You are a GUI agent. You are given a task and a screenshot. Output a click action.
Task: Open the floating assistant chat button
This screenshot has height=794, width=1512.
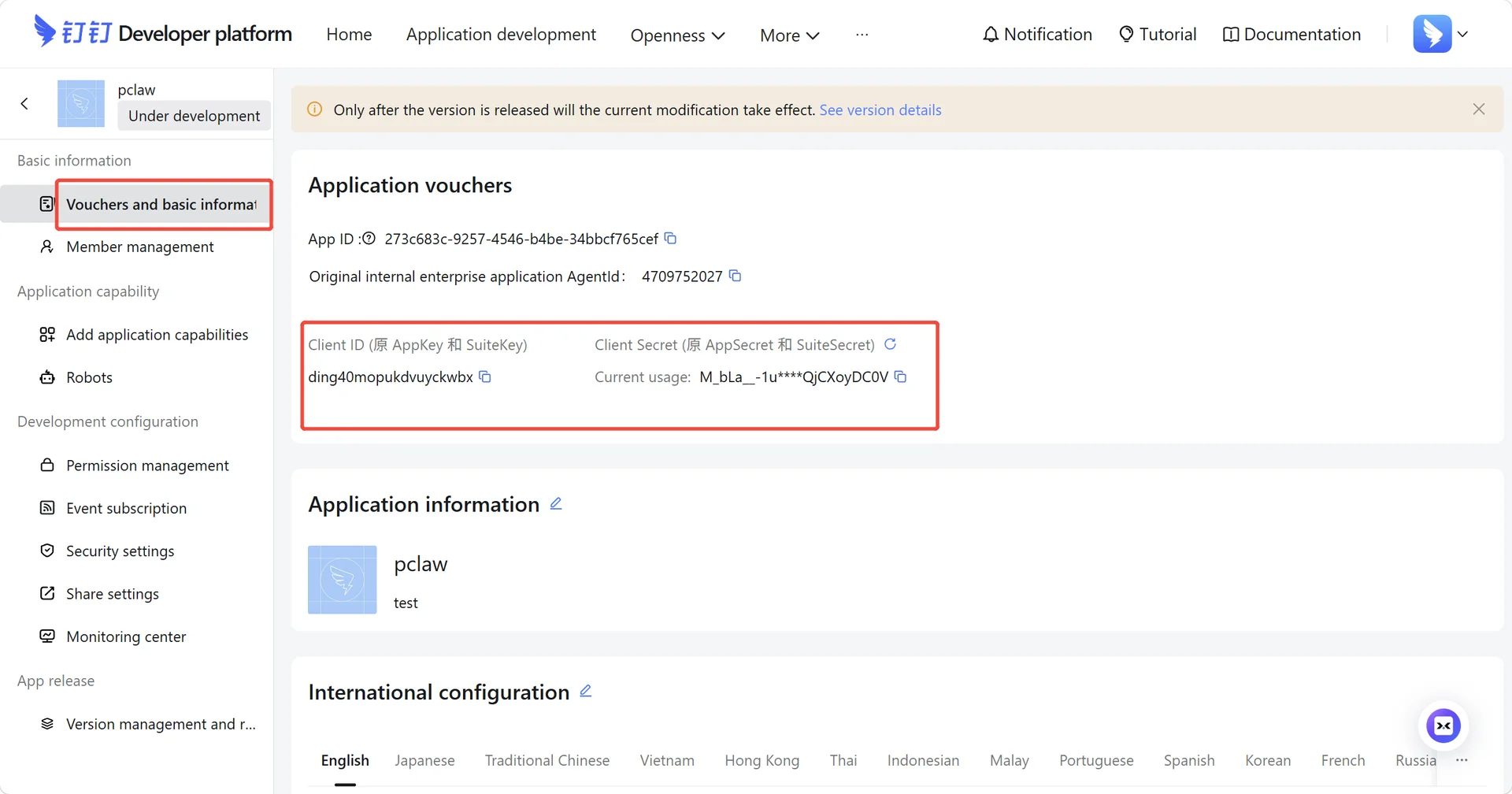[1443, 725]
